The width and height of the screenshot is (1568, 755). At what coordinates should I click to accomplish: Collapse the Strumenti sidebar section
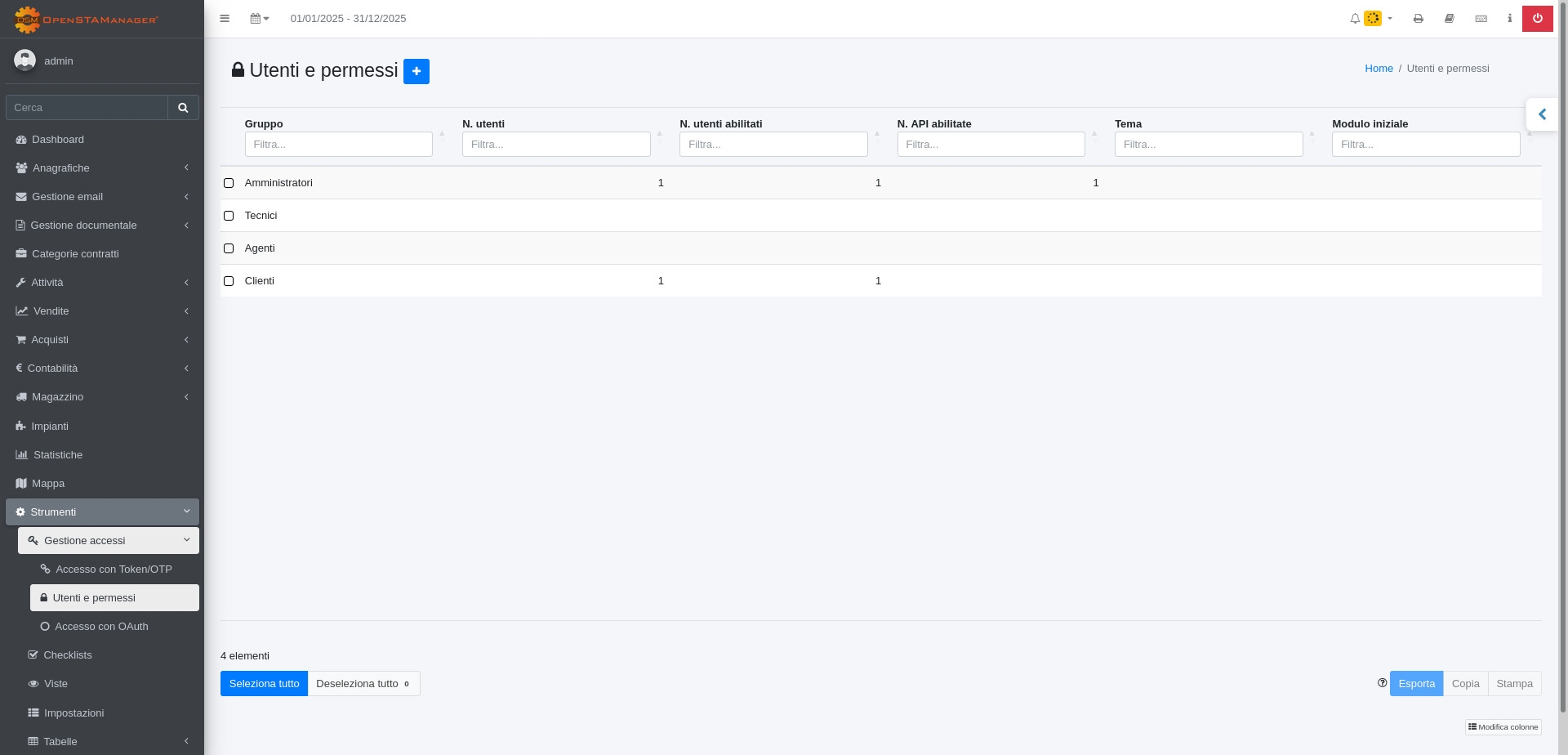102,512
